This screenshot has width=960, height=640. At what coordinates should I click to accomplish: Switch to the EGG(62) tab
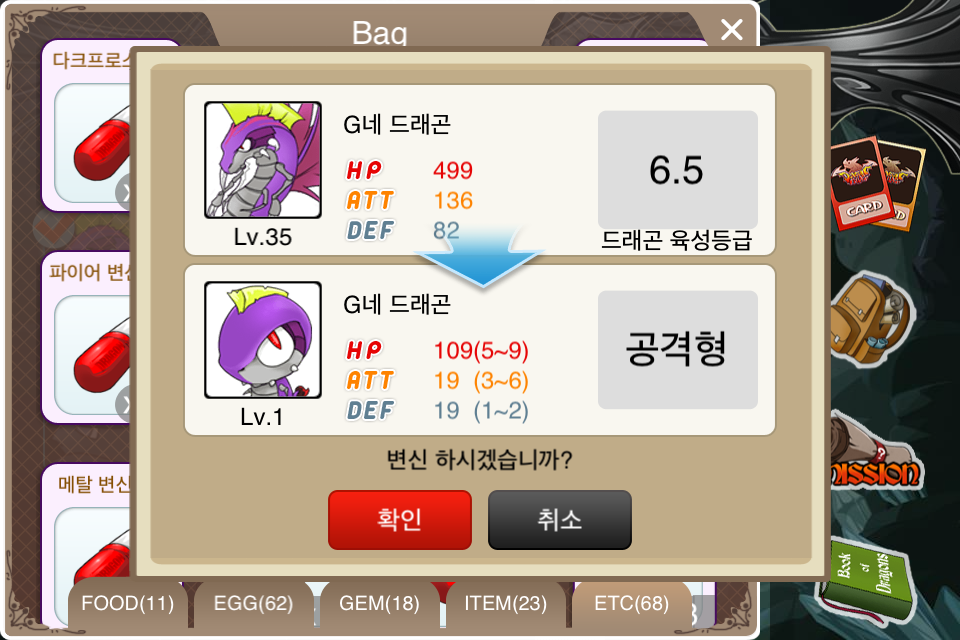pos(253,603)
